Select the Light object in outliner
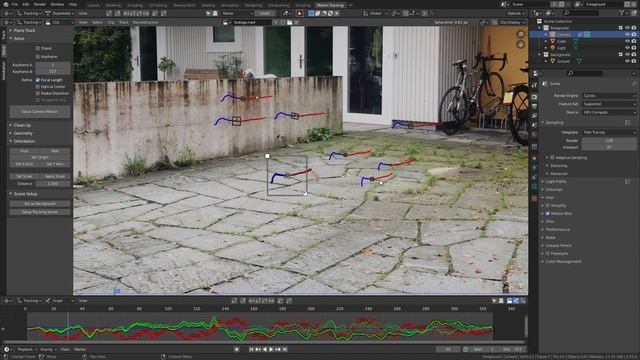This screenshot has width=640, height=360. [562, 48]
